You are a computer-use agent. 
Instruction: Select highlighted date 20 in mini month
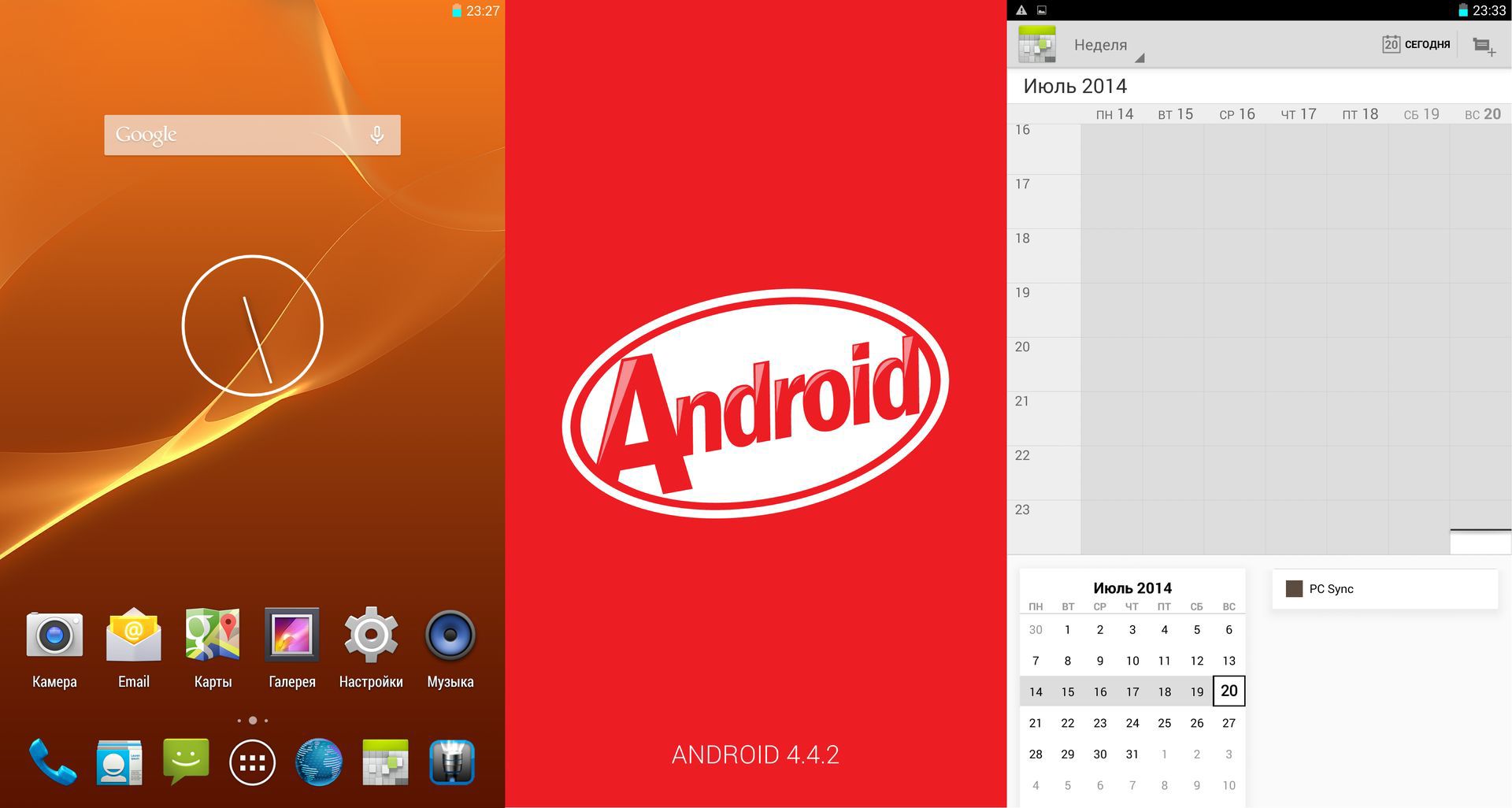coord(1228,691)
